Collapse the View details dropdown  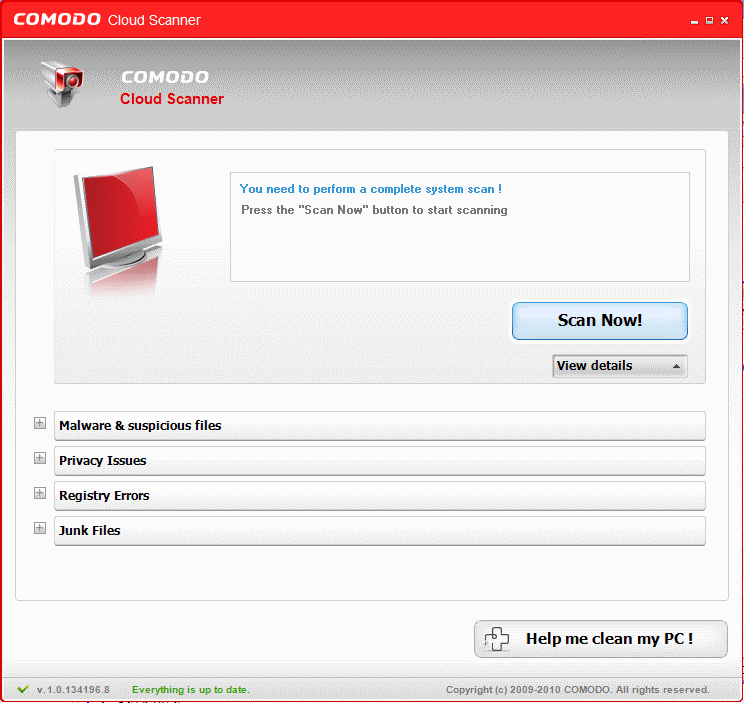point(620,366)
